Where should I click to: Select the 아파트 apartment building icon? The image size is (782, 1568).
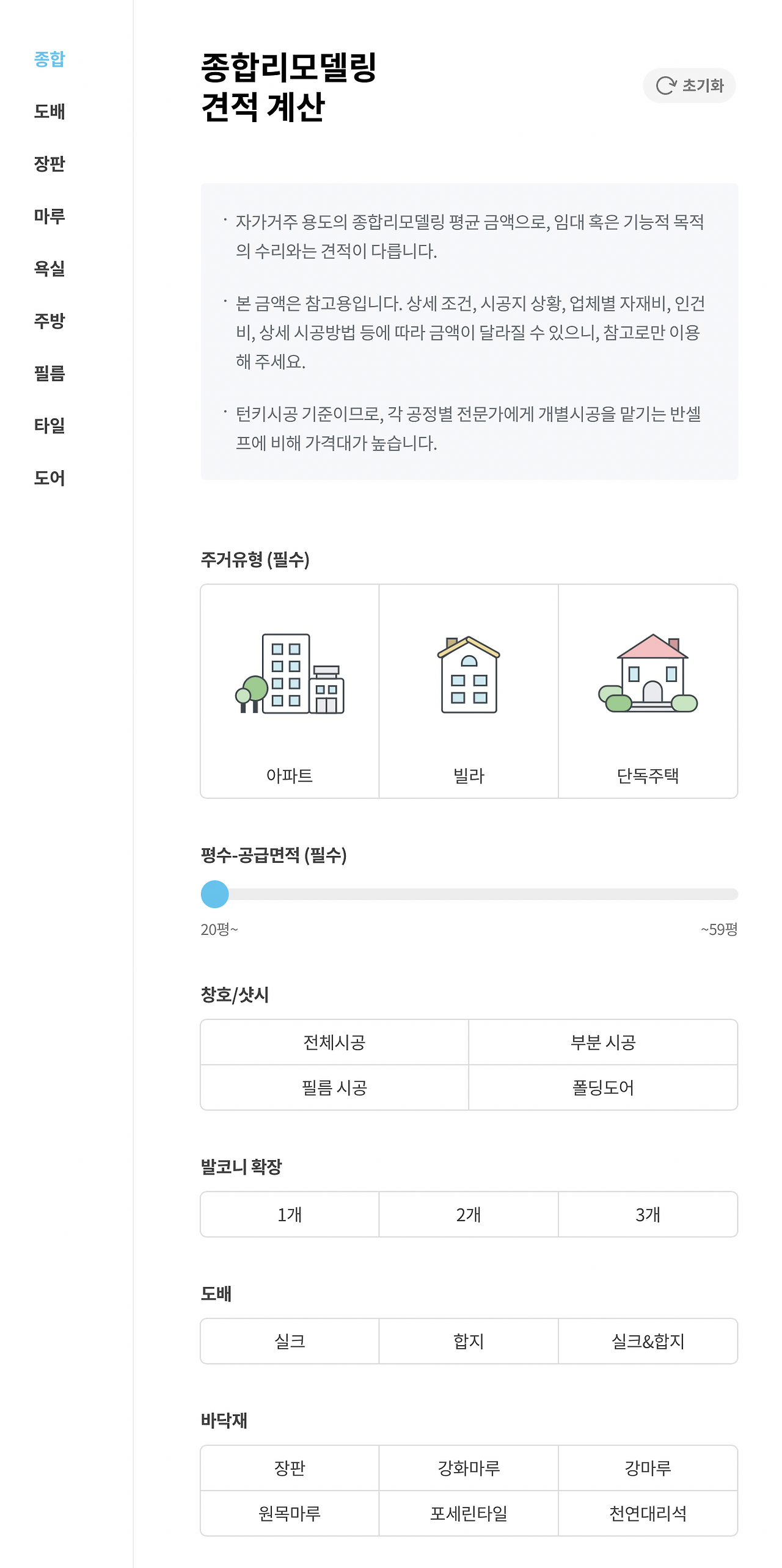pyautogui.click(x=290, y=673)
